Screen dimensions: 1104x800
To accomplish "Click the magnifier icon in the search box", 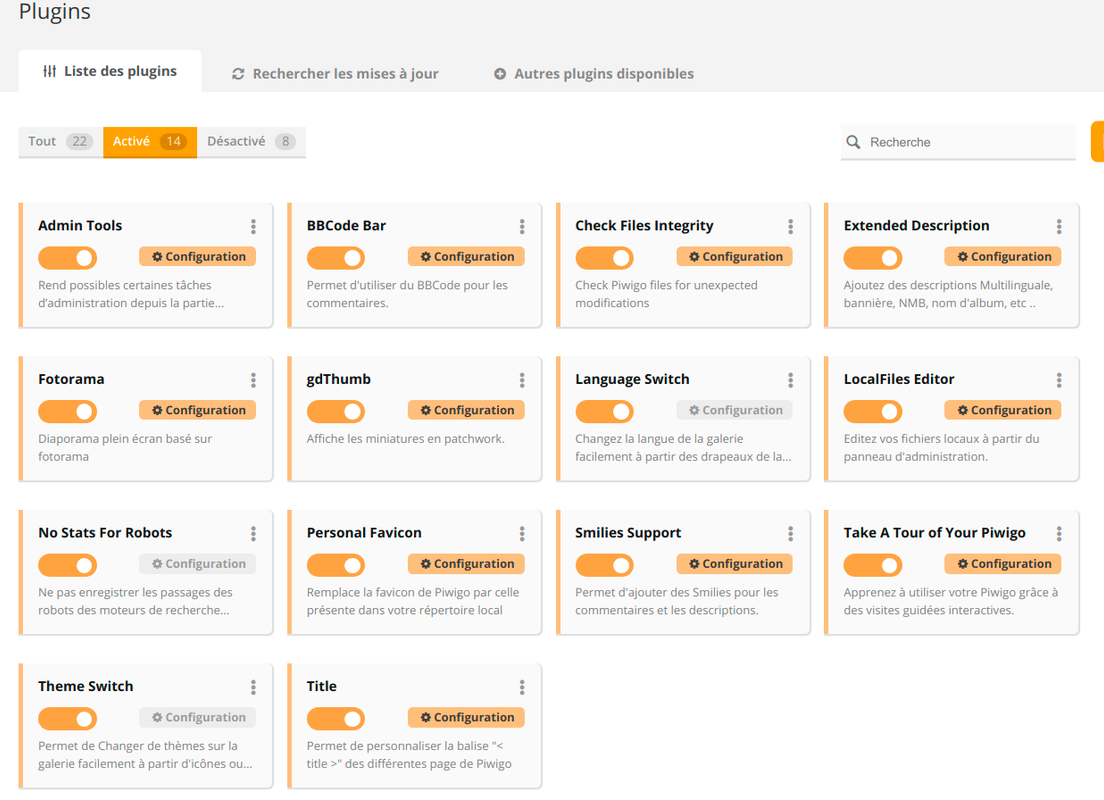I will tap(853, 142).
